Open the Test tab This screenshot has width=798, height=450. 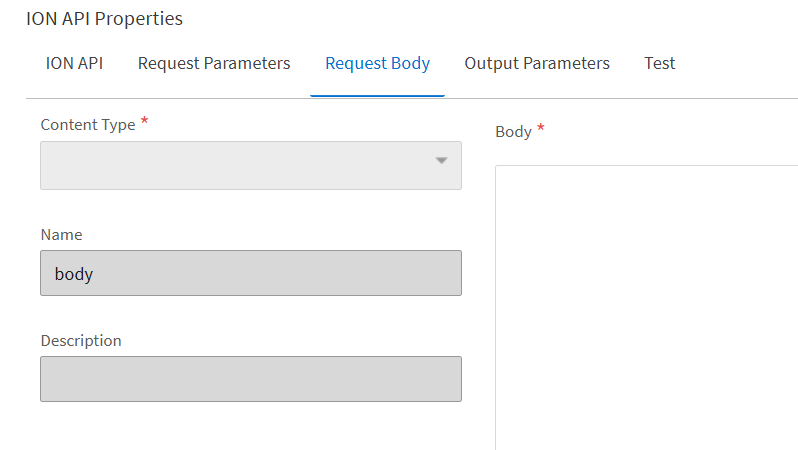pos(660,64)
